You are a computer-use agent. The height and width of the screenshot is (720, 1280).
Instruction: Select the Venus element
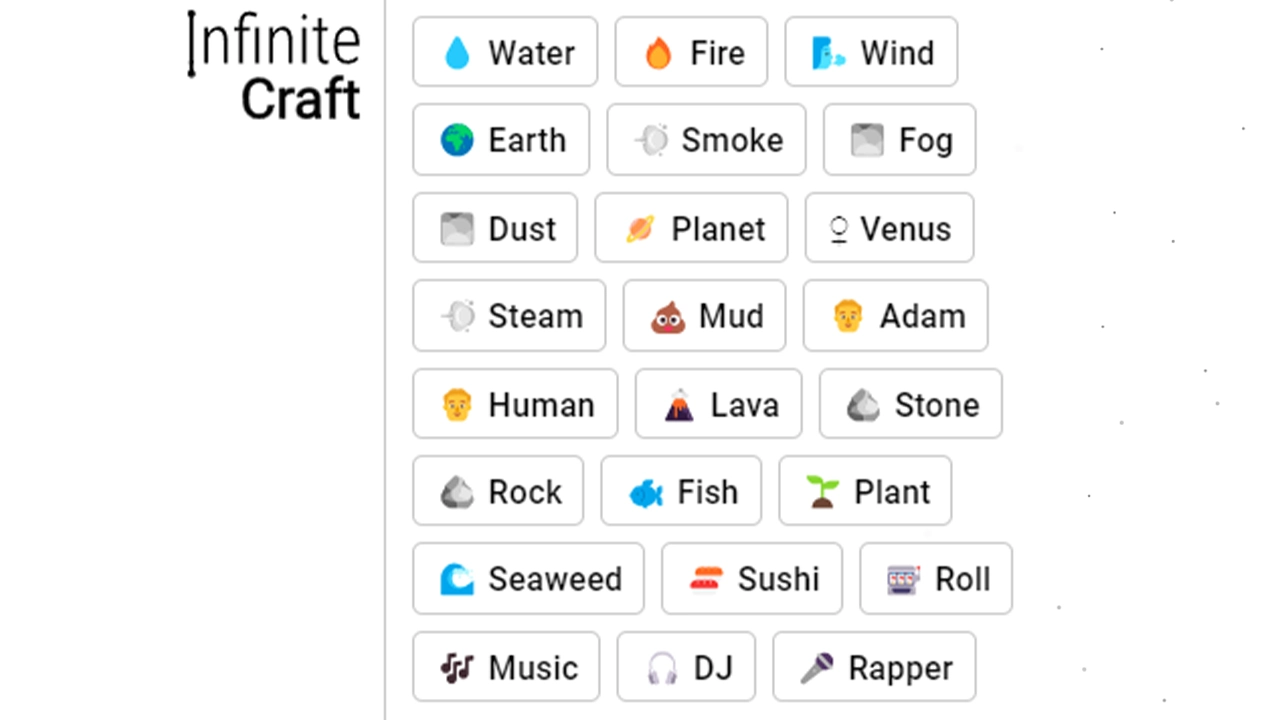tap(888, 228)
